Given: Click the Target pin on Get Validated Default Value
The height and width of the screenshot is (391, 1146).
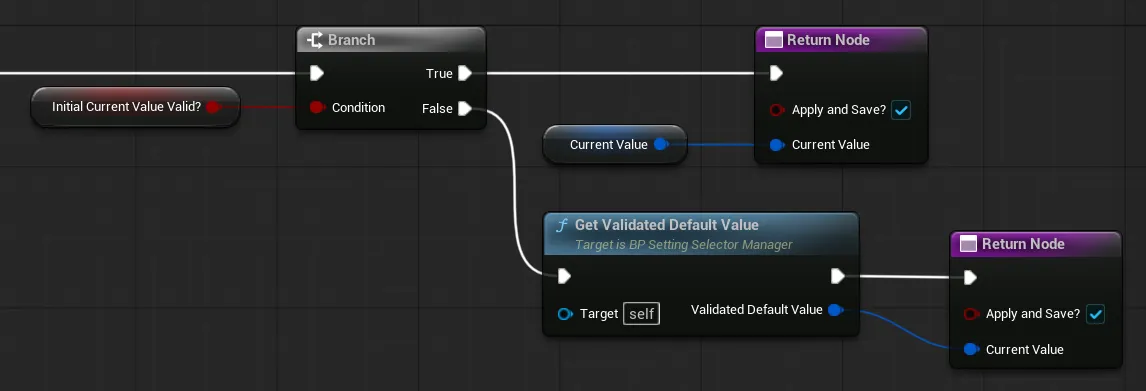Looking at the screenshot, I should click(x=565, y=314).
